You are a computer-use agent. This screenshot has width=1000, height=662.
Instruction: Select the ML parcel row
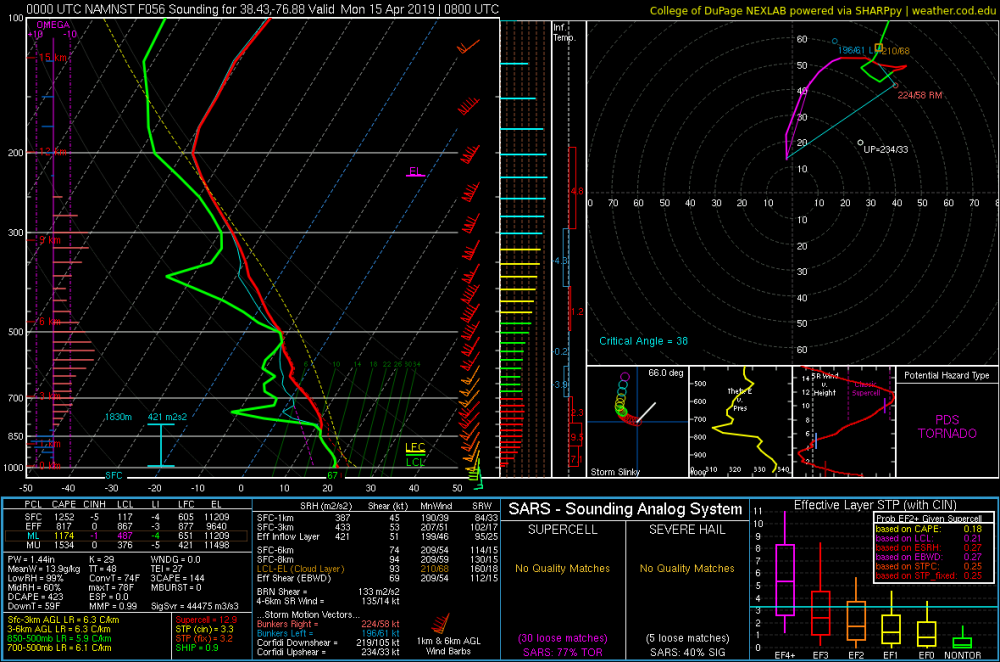[126, 536]
